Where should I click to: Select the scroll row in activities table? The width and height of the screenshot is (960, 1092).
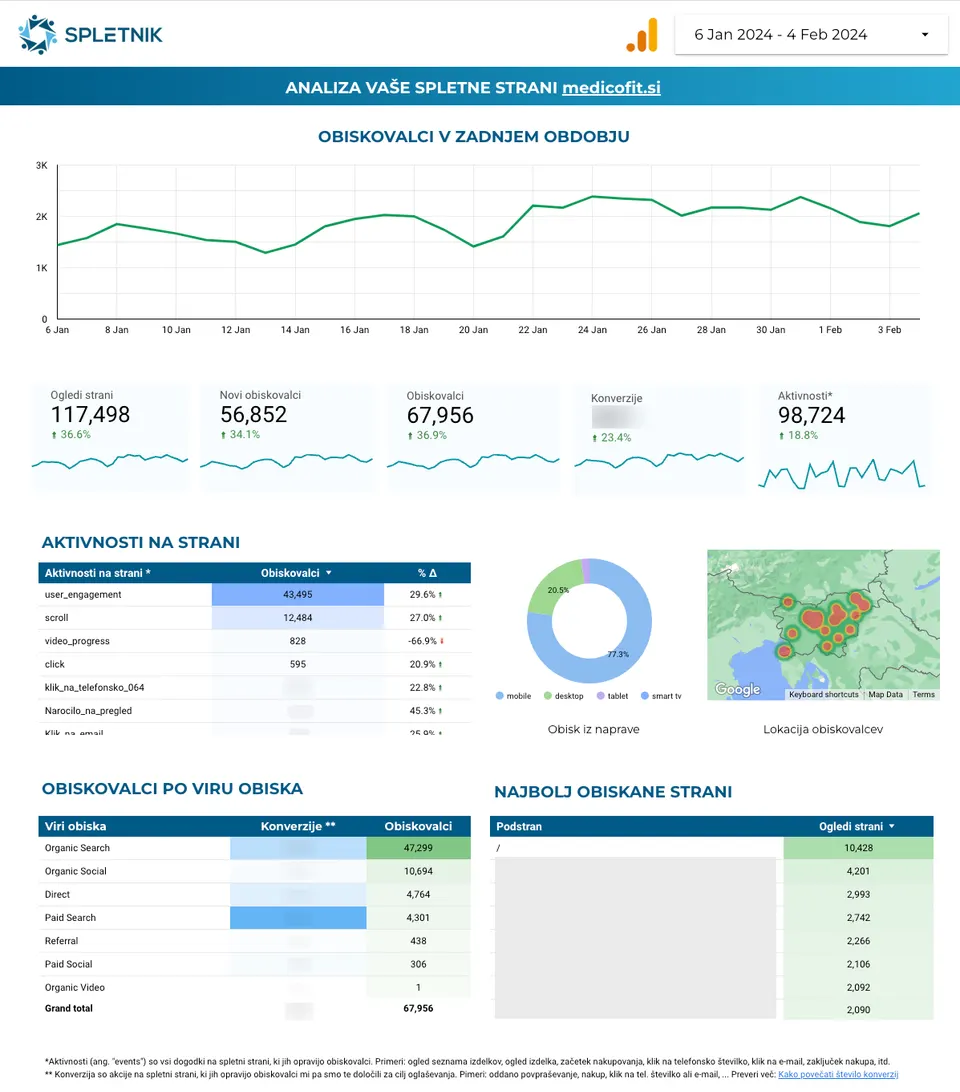[254, 618]
